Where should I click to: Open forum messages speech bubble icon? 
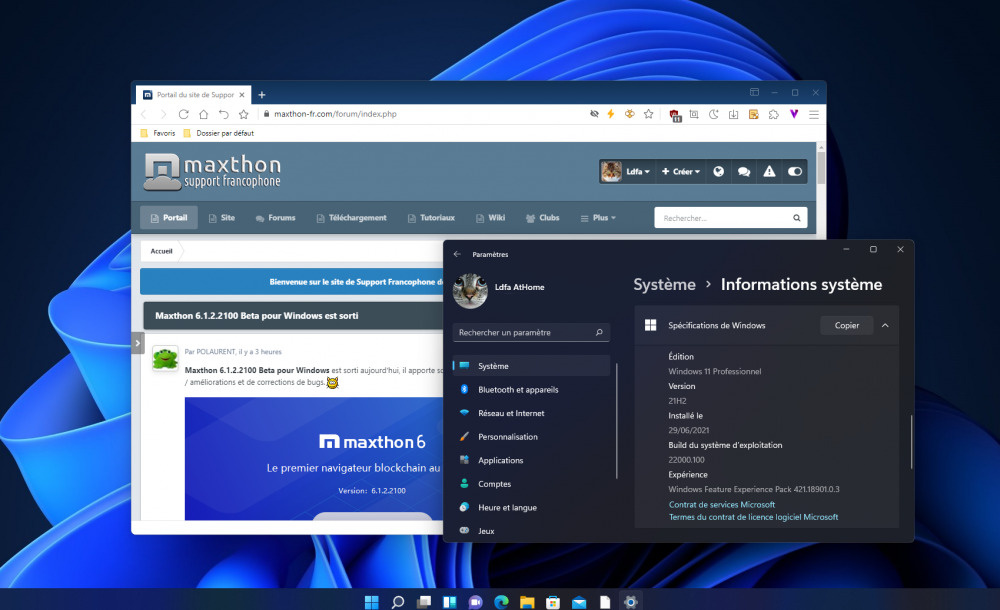coord(744,172)
